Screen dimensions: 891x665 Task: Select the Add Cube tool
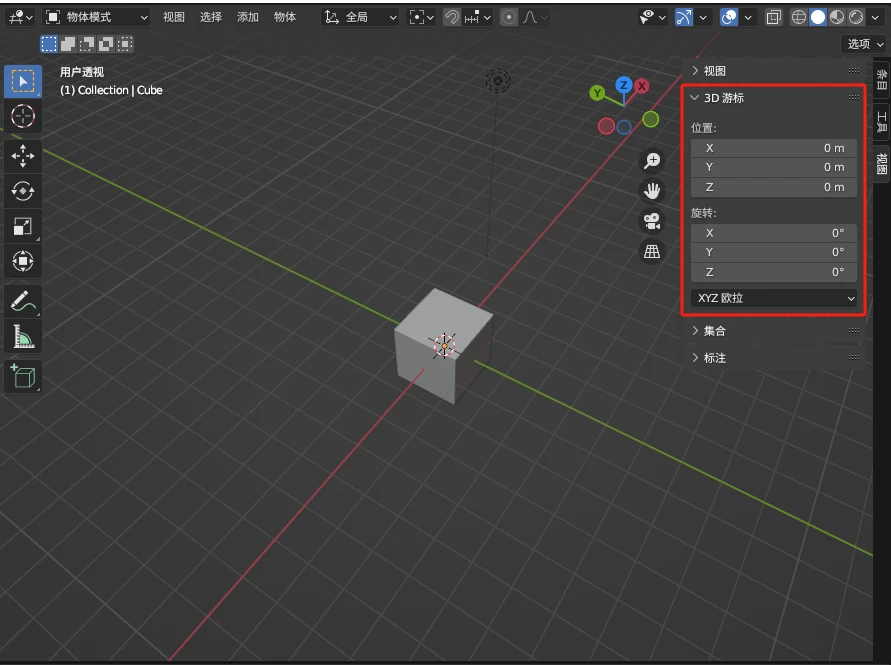23,376
